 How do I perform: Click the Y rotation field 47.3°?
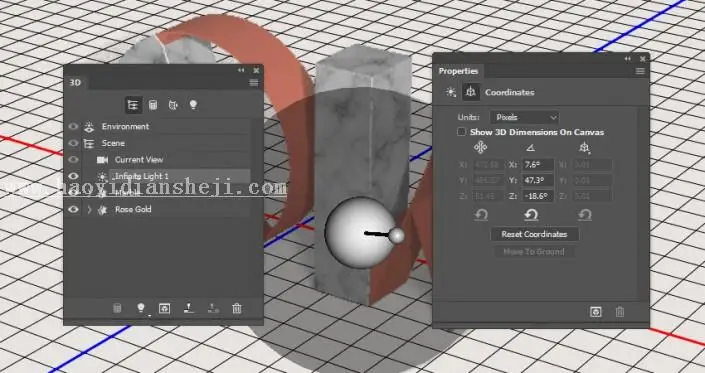coord(537,180)
